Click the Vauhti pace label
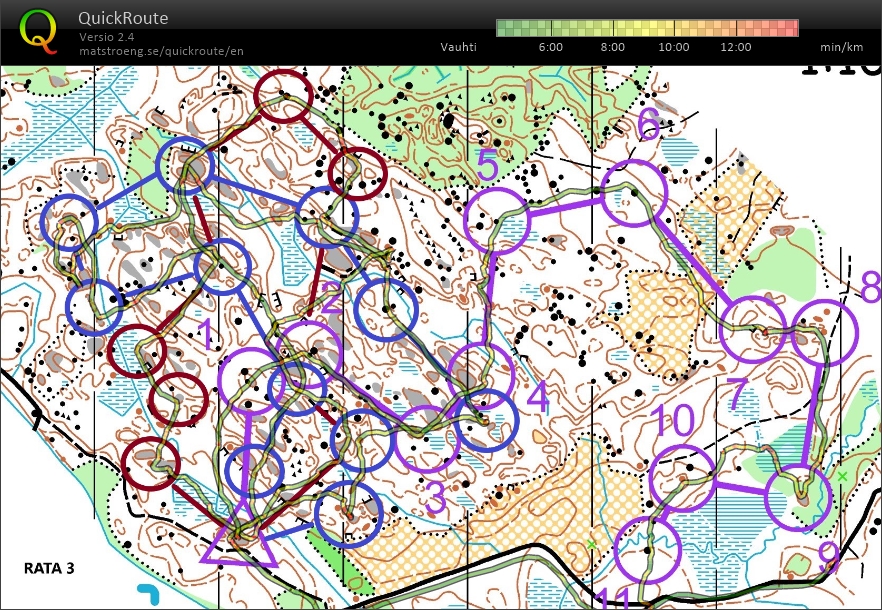882x610 pixels. pyautogui.click(x=458, y=47)
